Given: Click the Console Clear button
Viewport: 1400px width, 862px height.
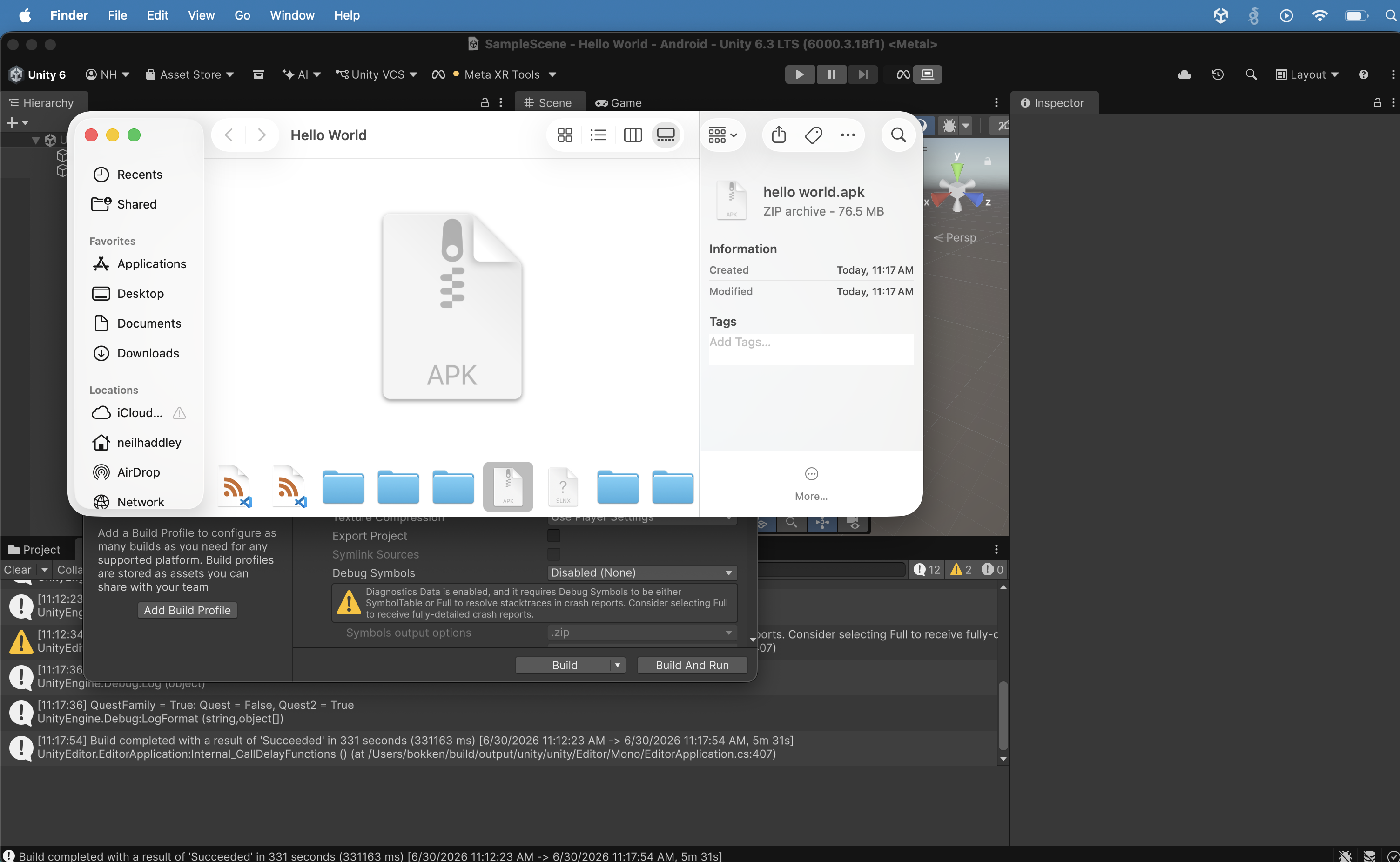Looking at the screenshot, I should point(18,570).
